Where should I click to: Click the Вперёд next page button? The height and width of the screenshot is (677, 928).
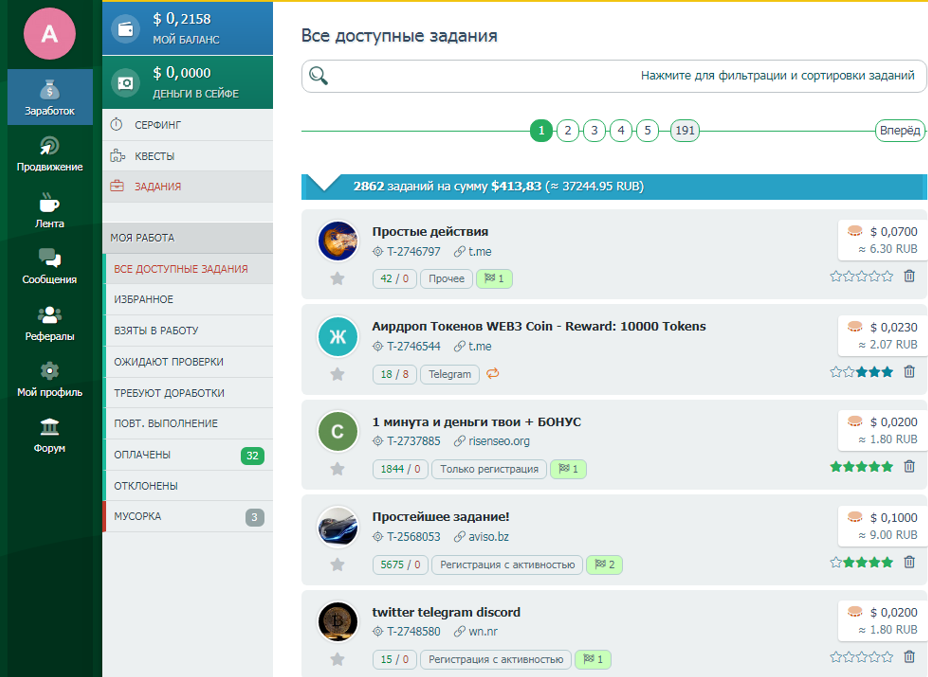coord(900,130)
